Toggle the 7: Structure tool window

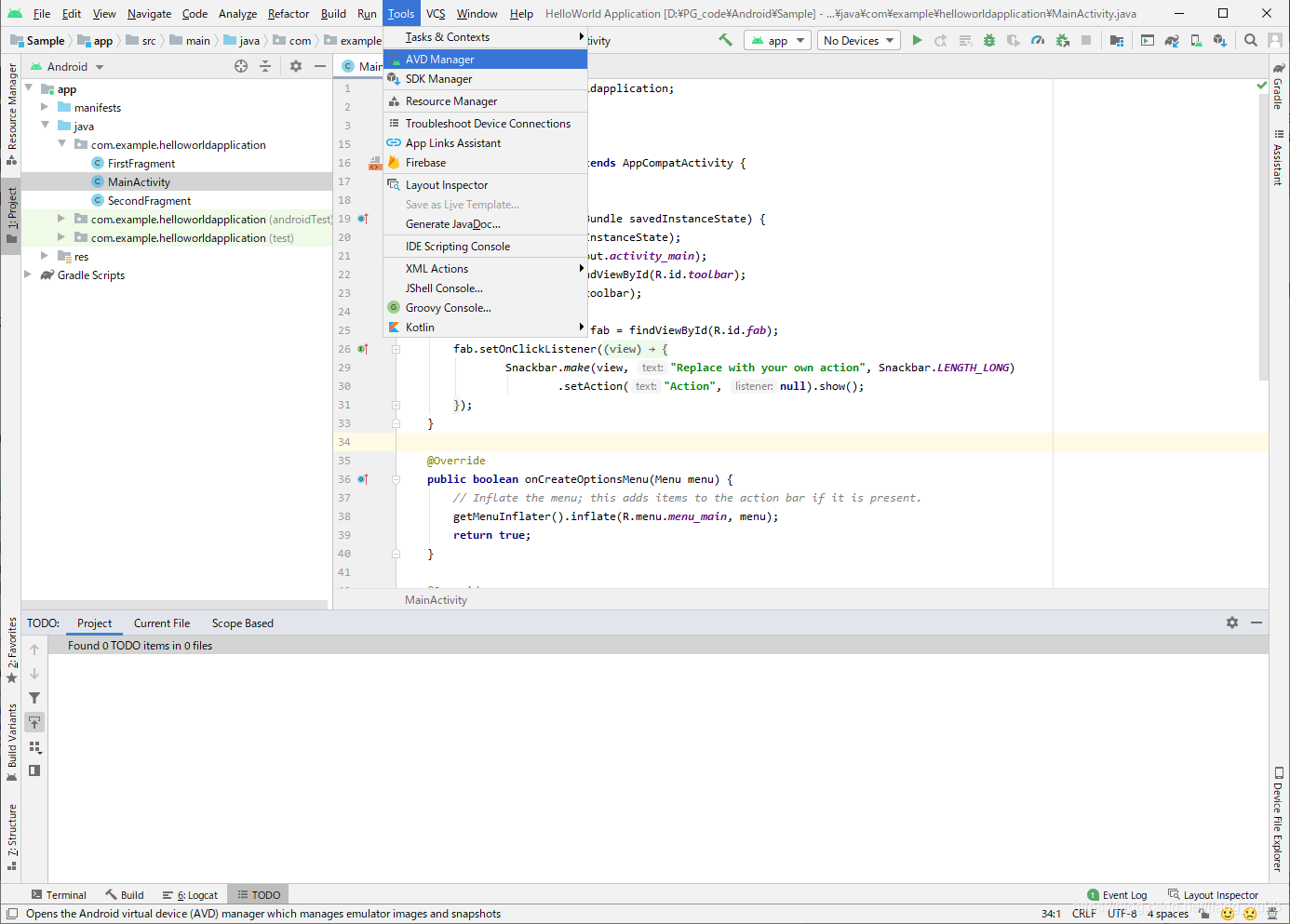(x=11, y=837)
